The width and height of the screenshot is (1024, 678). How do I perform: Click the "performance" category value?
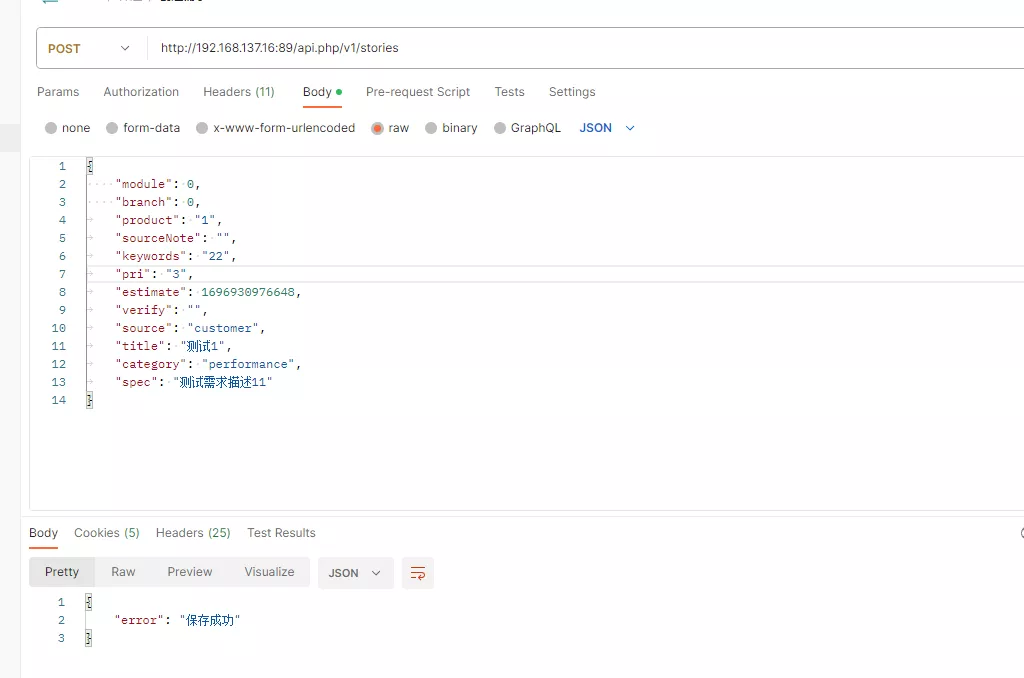tap(248, 364)
